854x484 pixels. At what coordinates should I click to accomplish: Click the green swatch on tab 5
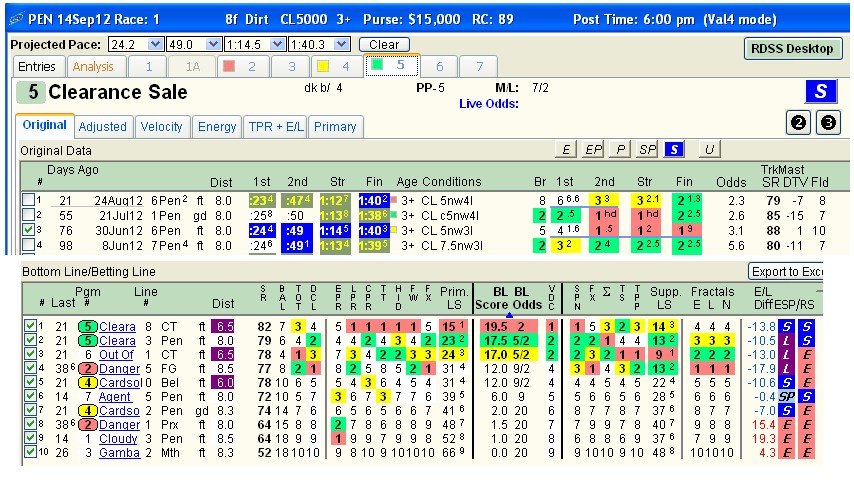376,64
